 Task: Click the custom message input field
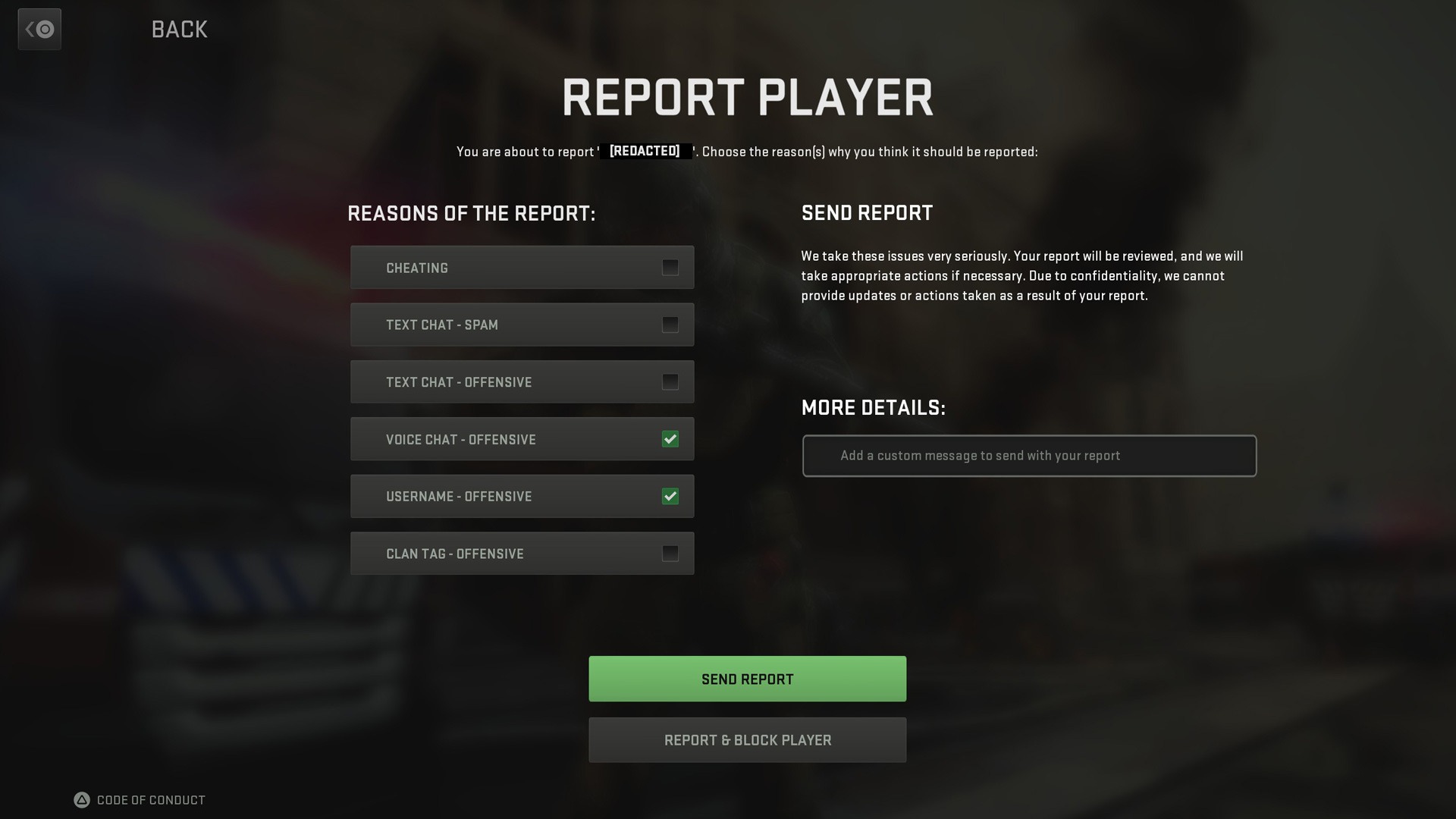(x=1029, y=456)
